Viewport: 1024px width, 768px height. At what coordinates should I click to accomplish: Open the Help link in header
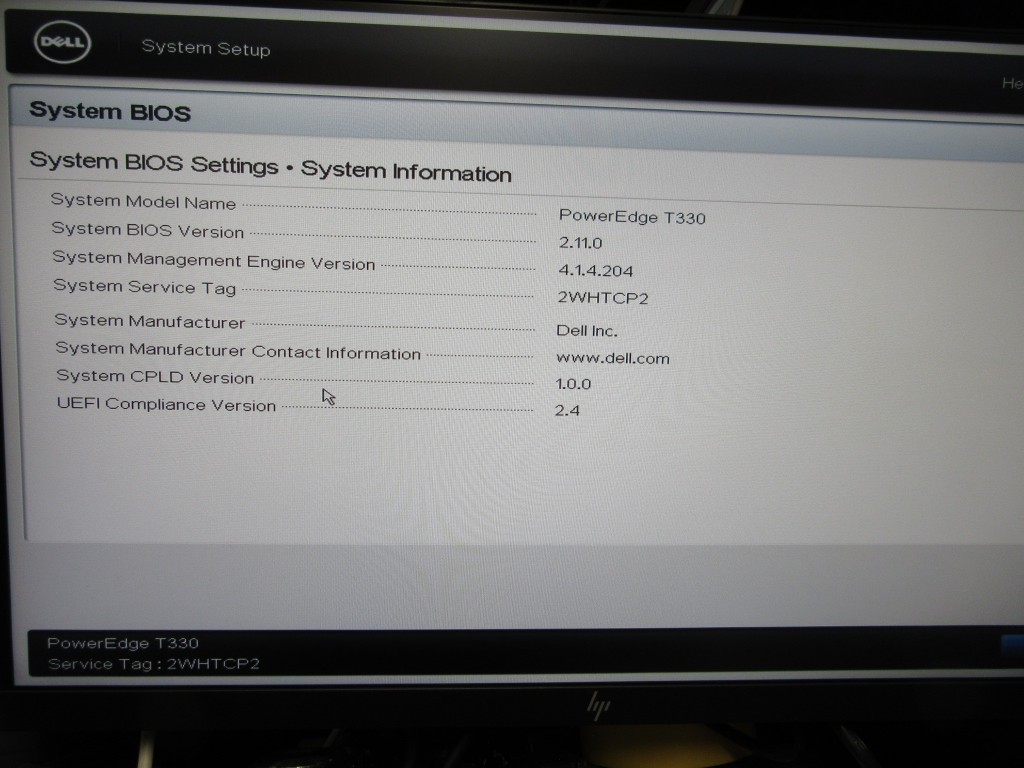1012,83
